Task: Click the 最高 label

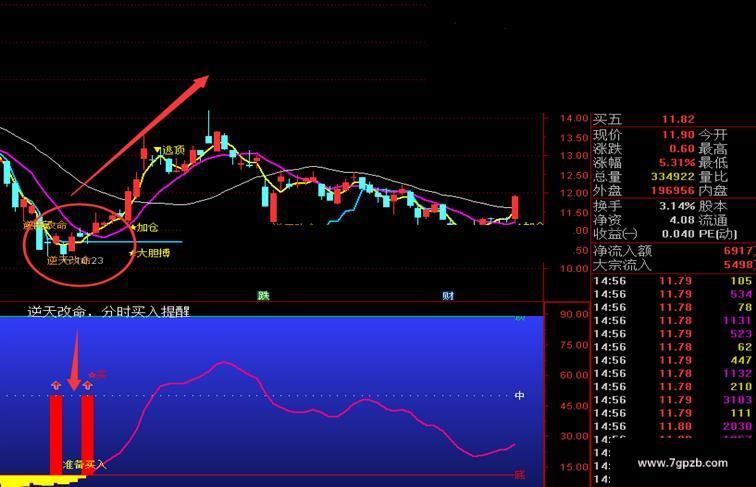Action: 713,149
